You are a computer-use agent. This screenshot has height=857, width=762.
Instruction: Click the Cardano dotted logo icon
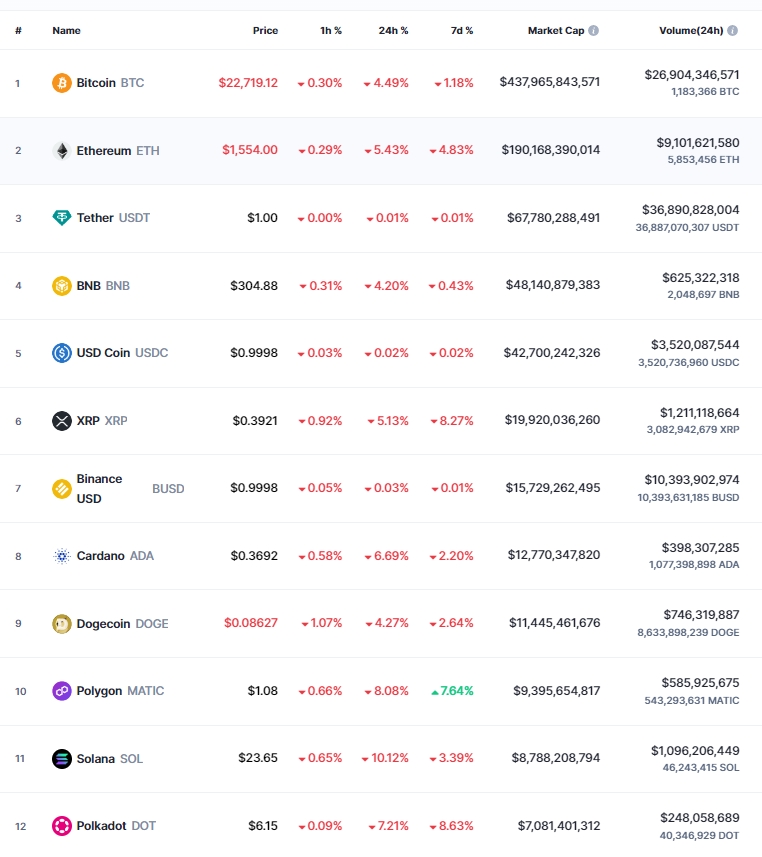62,556
